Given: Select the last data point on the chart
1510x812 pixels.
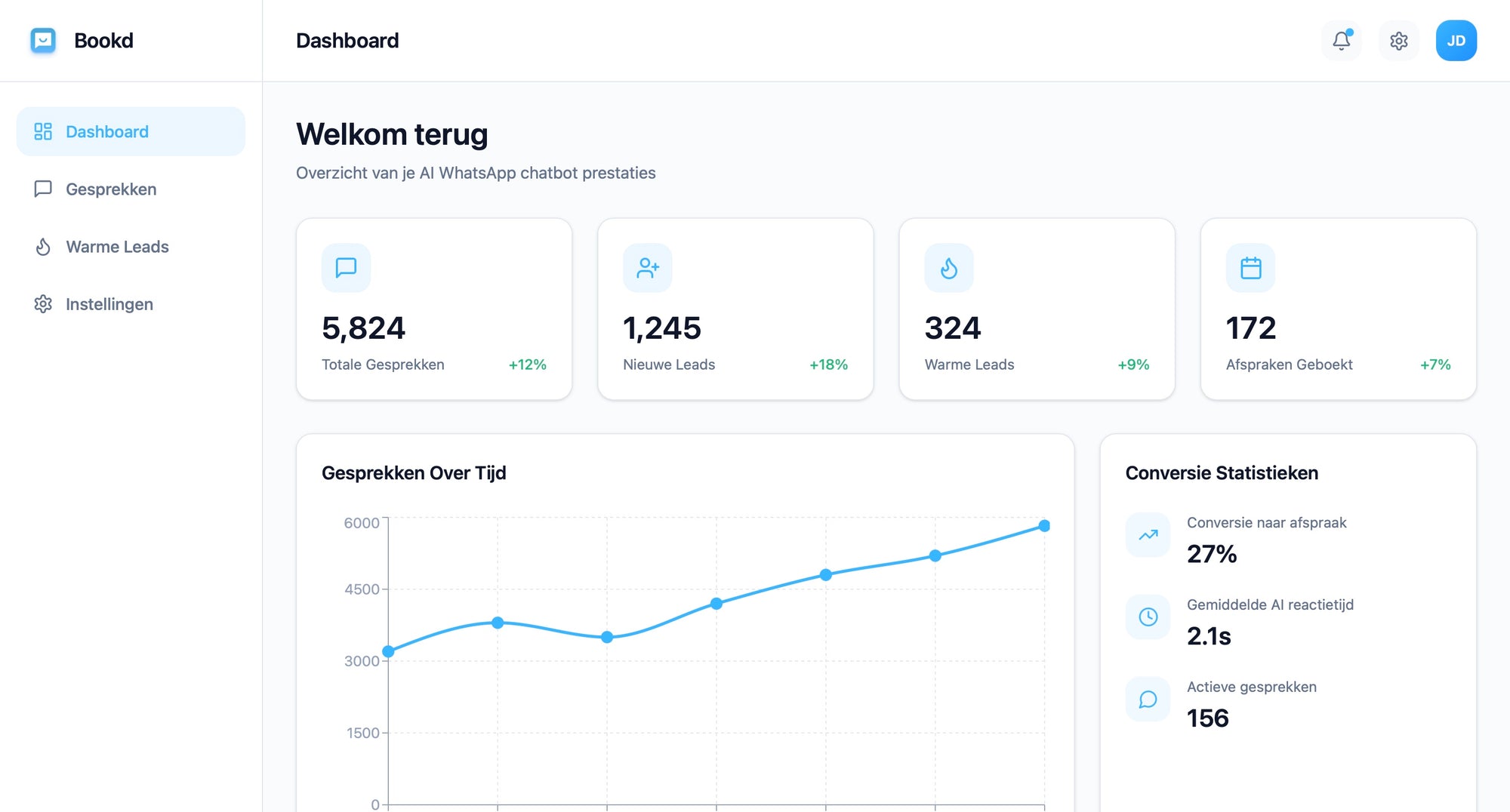Looking at the screenshot, I should click(1044, 525).
